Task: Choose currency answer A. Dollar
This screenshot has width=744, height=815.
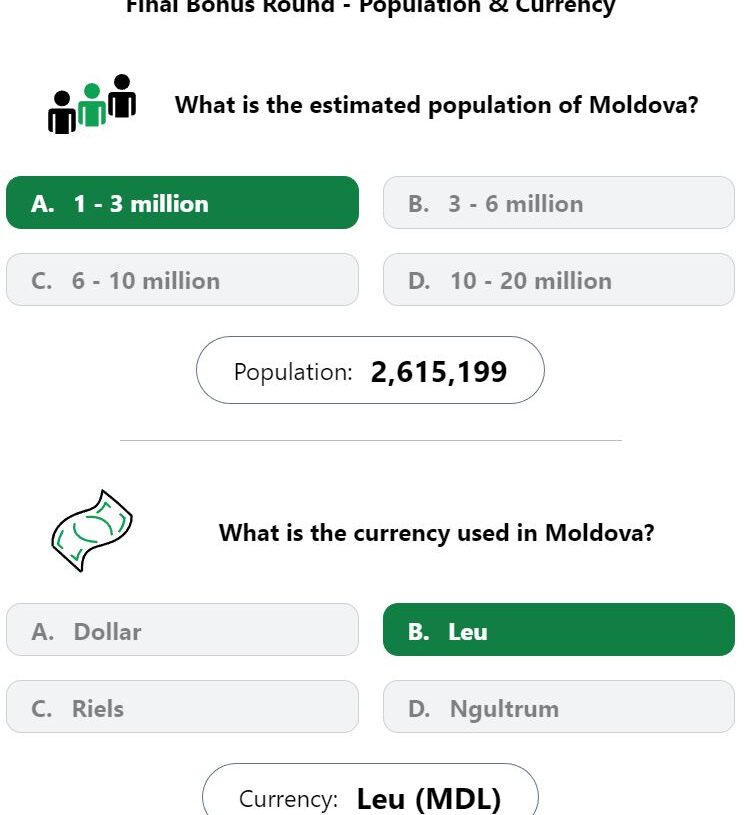Action: click(182, 629)
